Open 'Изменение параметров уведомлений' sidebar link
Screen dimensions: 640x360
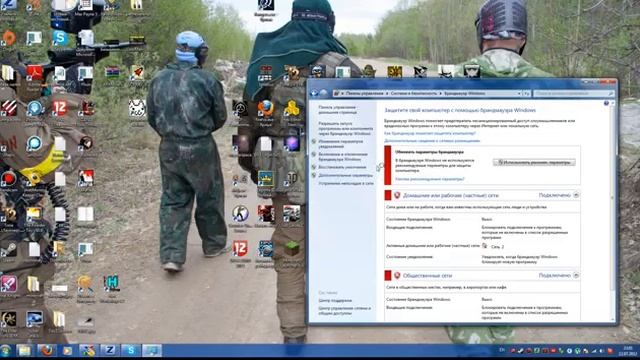pos(340,144)
